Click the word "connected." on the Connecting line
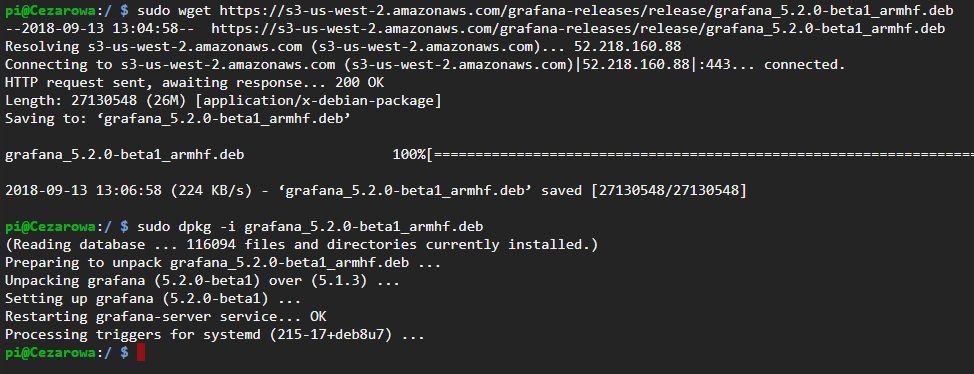 coord(804,65)
